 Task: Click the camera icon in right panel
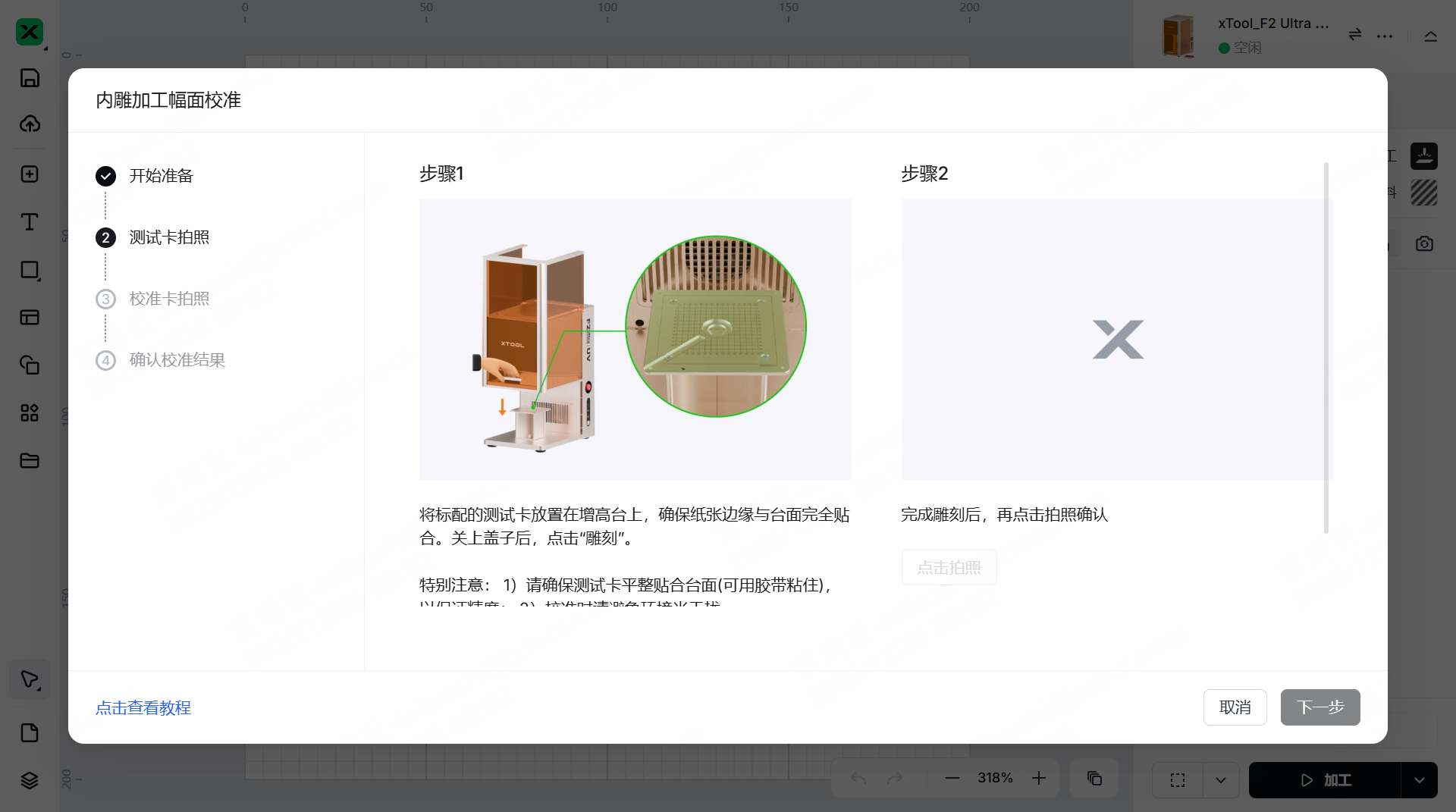[1424, 243]
